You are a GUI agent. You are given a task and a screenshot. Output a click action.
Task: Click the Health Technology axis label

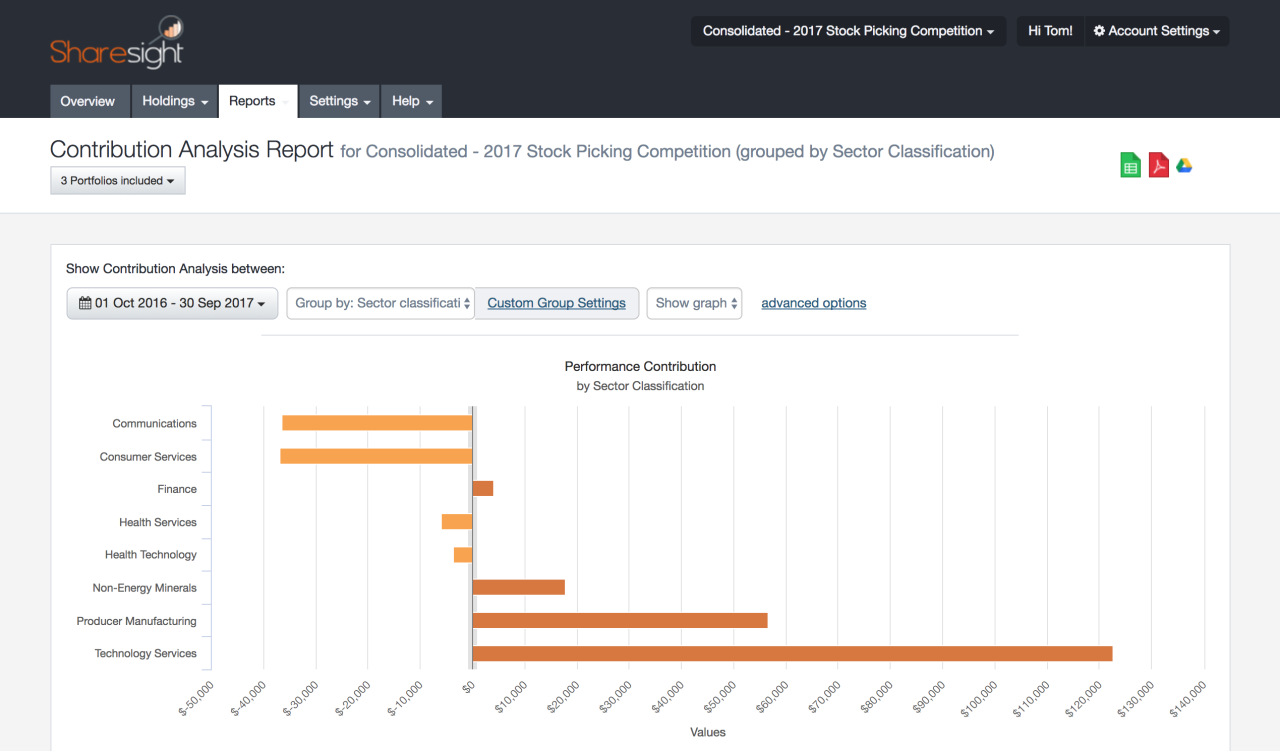(151, 555)
